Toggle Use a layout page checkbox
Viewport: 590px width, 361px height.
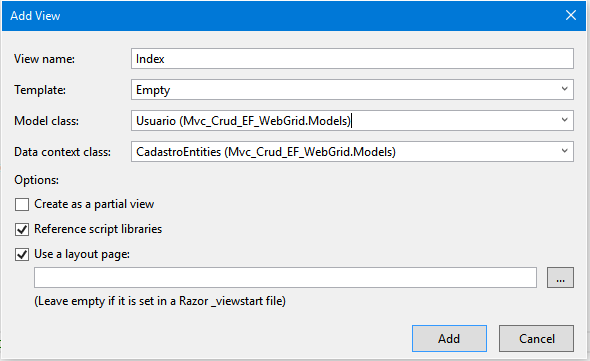click(22, 254)
